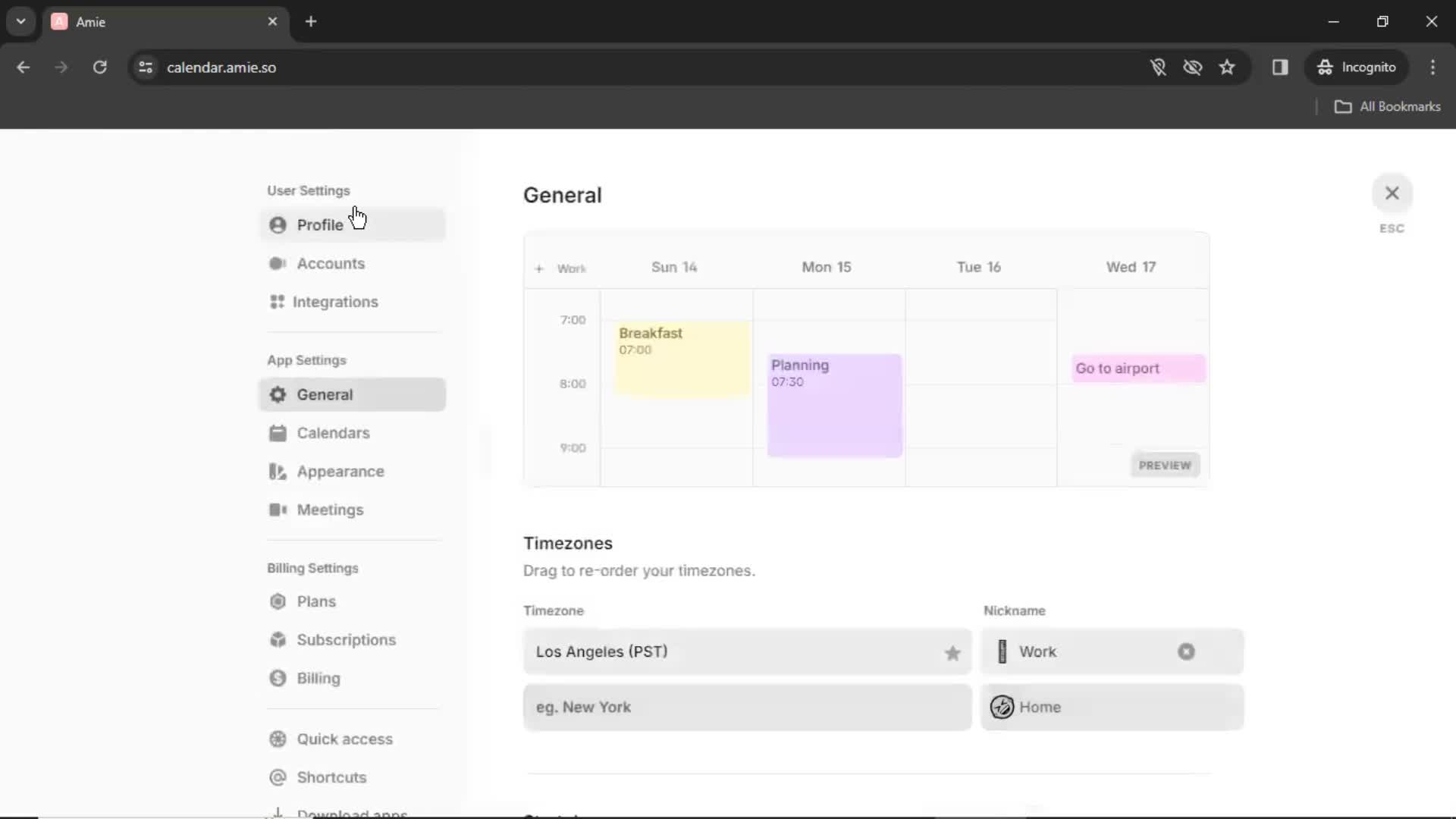Screen dimensions: 1456x819
Task: Click the Profile settings icon
Action: tap(278, 224)
